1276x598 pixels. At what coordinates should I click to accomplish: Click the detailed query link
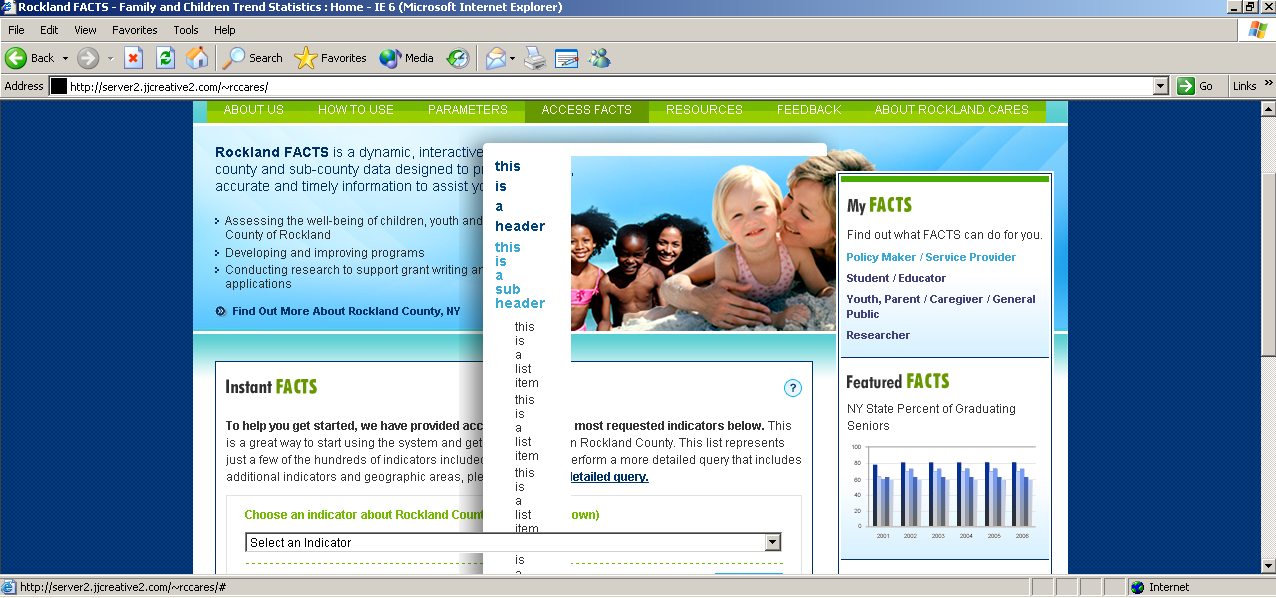click(609, 477)
